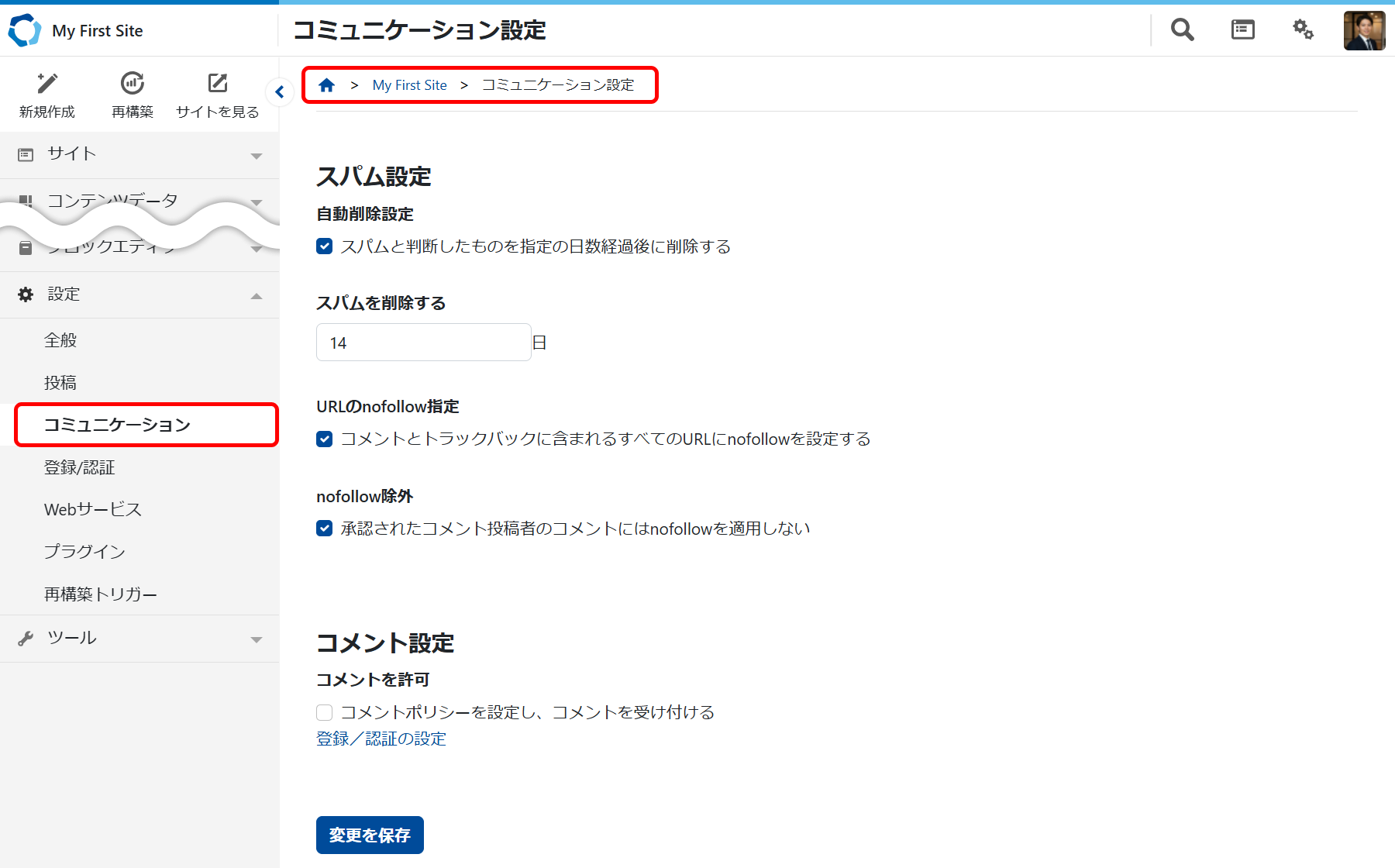This screenshot has height=868, width=1395.
Task: Expand the サイト sidebar section
Action: 139,154
